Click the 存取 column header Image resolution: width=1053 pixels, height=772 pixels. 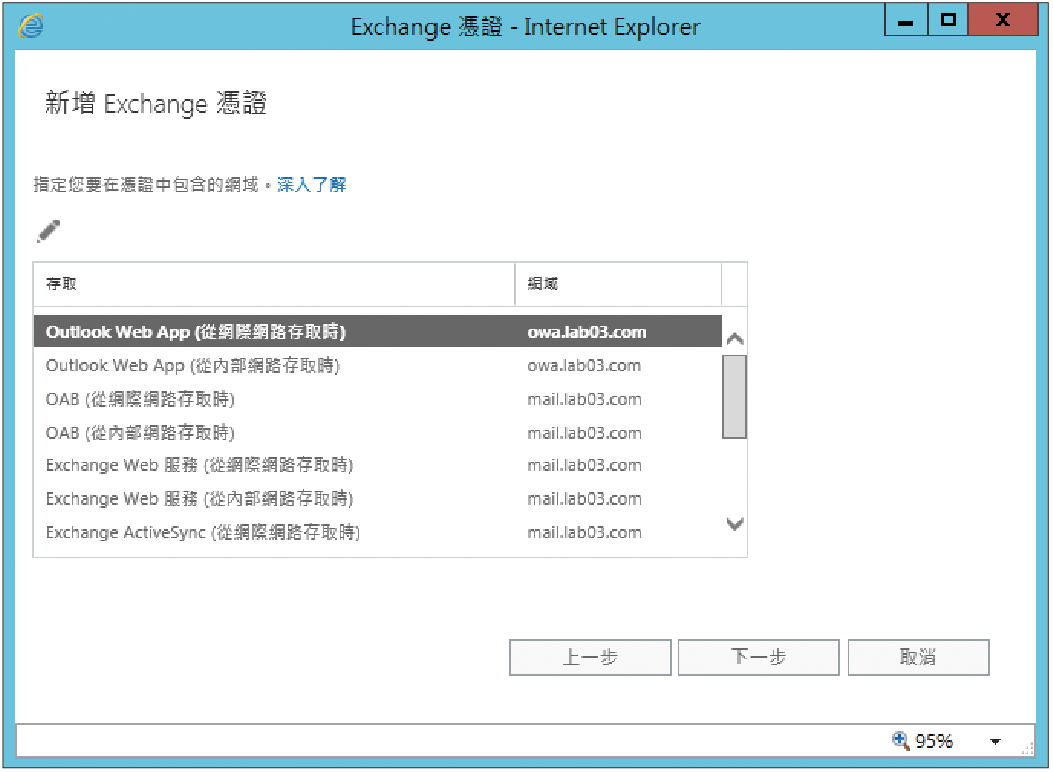tap(274, 284)
